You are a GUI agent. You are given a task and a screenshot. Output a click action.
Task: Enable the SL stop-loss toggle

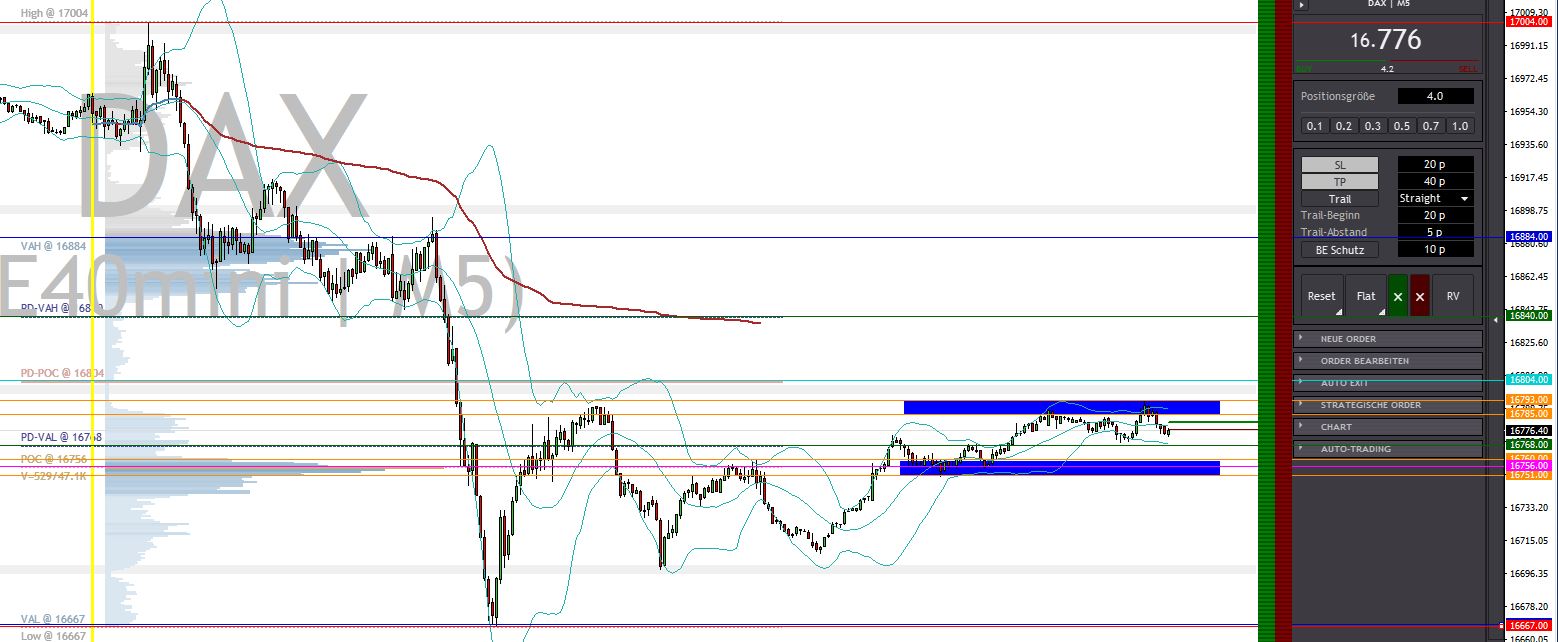tap(1339, 164)
